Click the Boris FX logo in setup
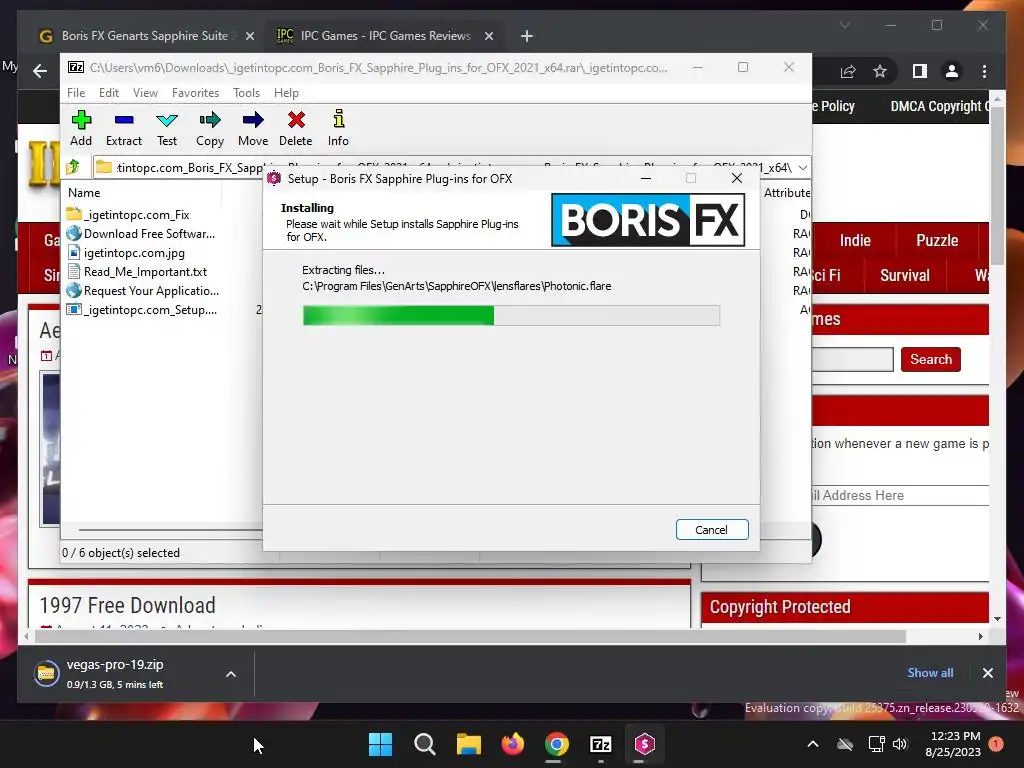 (648, 219)
